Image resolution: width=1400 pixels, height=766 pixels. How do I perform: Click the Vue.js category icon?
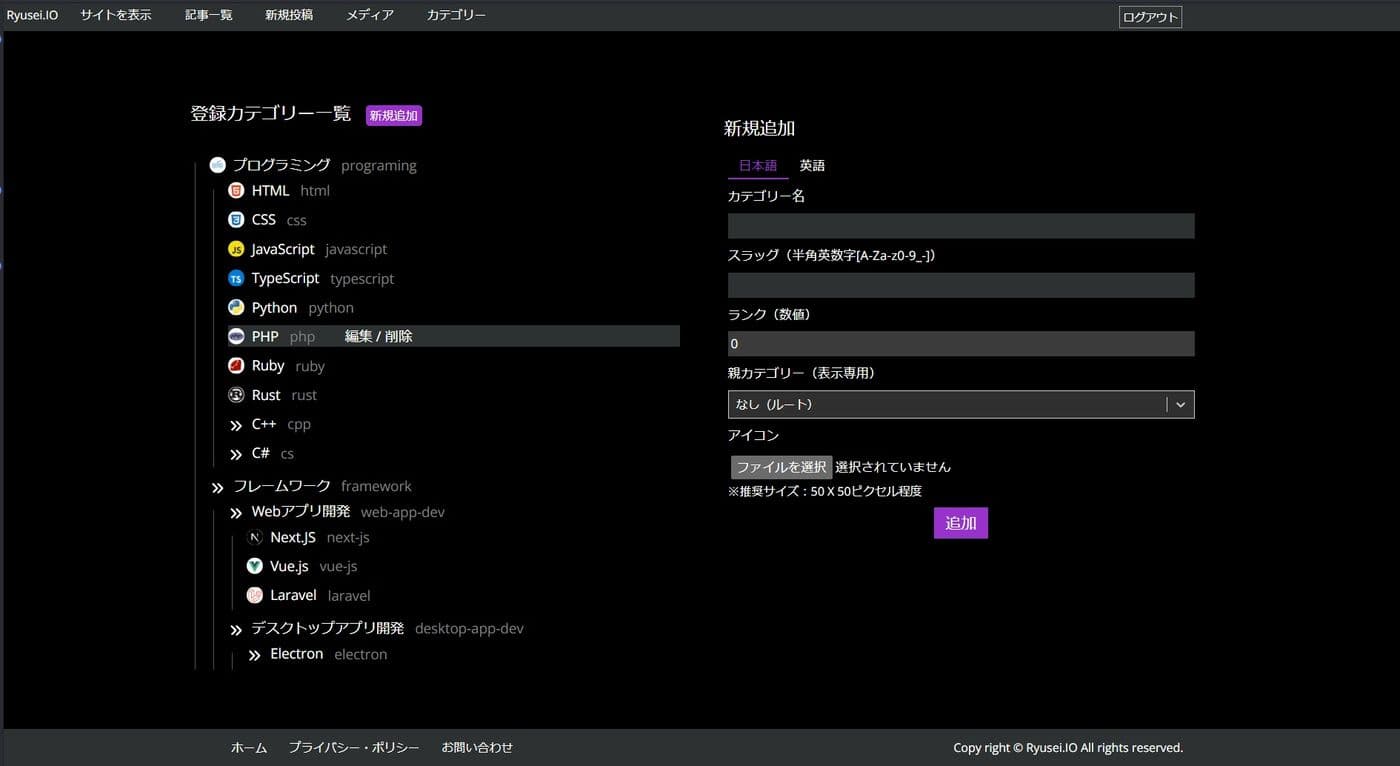254,565
